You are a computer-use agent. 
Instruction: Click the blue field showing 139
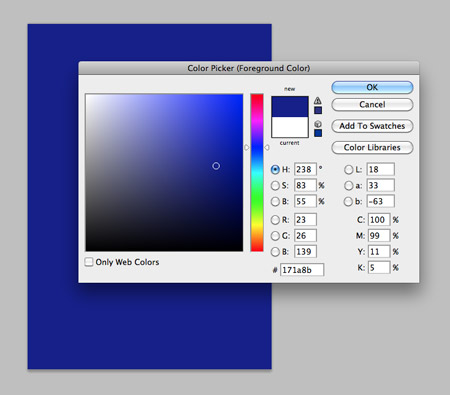(x=305, y=252)
